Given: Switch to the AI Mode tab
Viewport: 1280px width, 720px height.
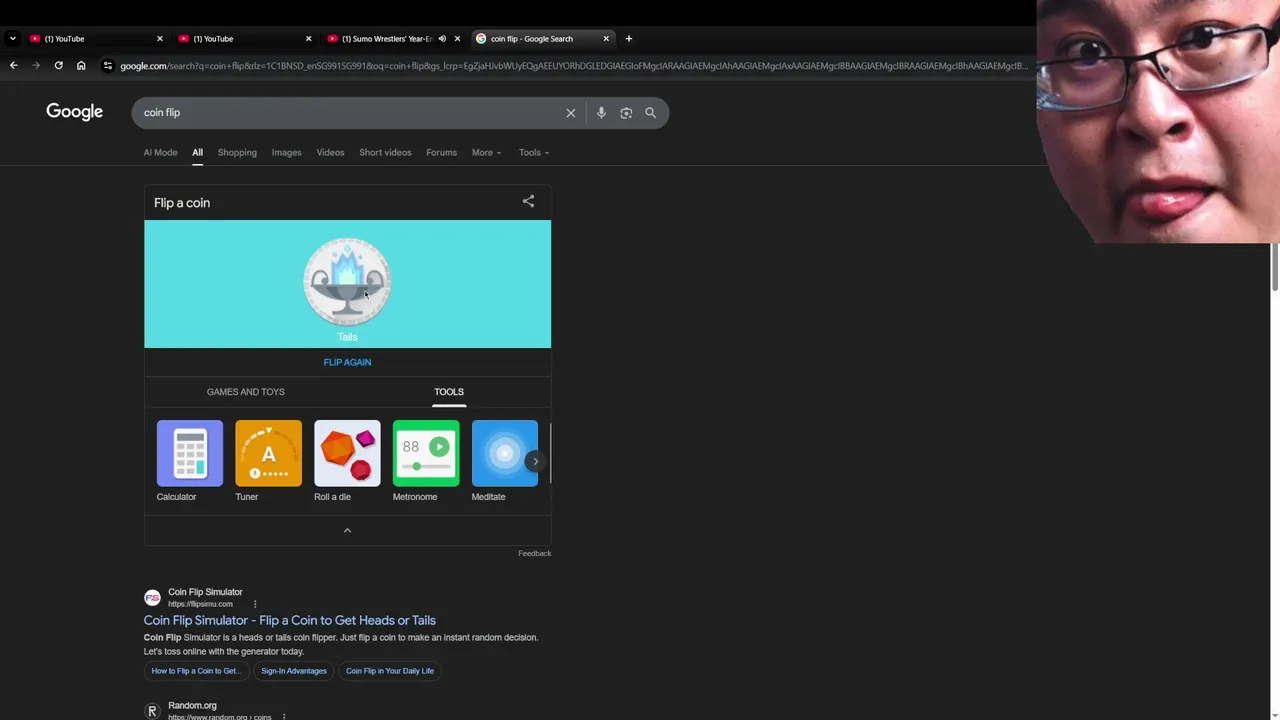Looking at the screenshot, I should [x=160, y=153].
